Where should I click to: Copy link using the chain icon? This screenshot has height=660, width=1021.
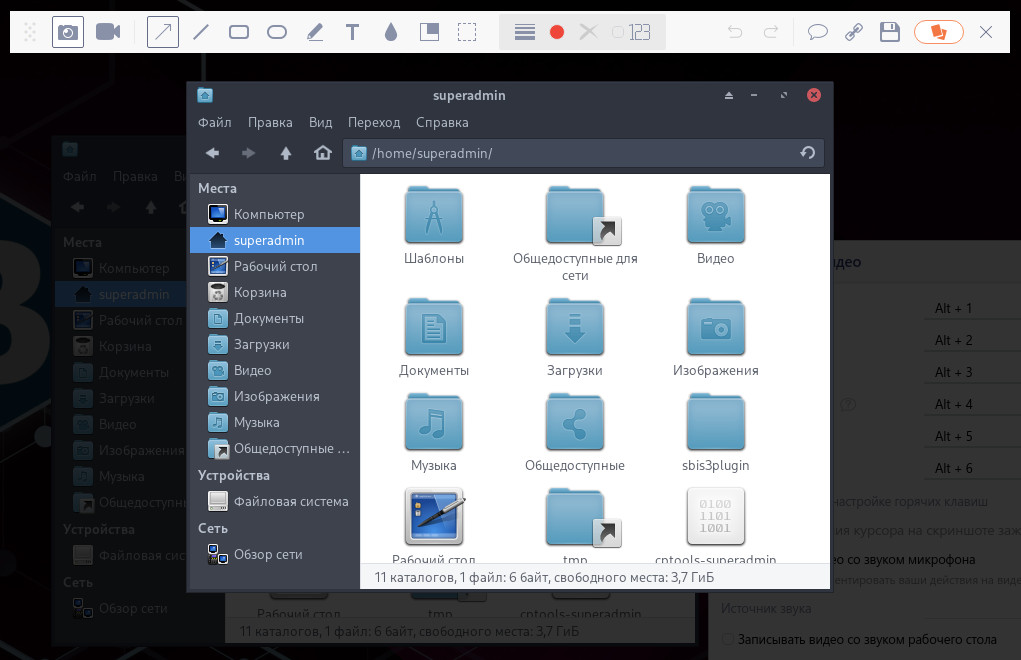click(x=853, y=32)
